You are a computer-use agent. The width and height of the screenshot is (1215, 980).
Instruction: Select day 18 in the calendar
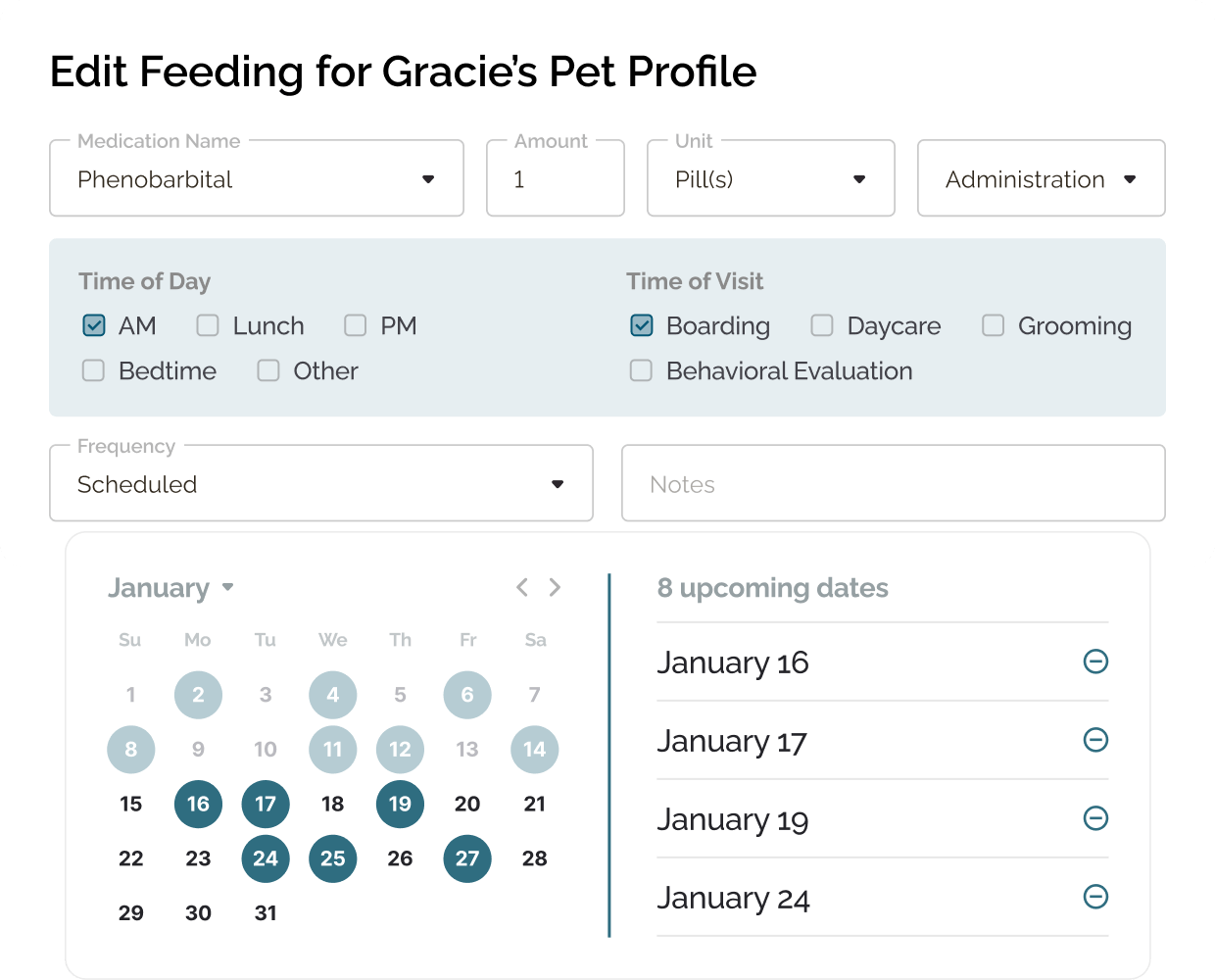pos(333,804)
